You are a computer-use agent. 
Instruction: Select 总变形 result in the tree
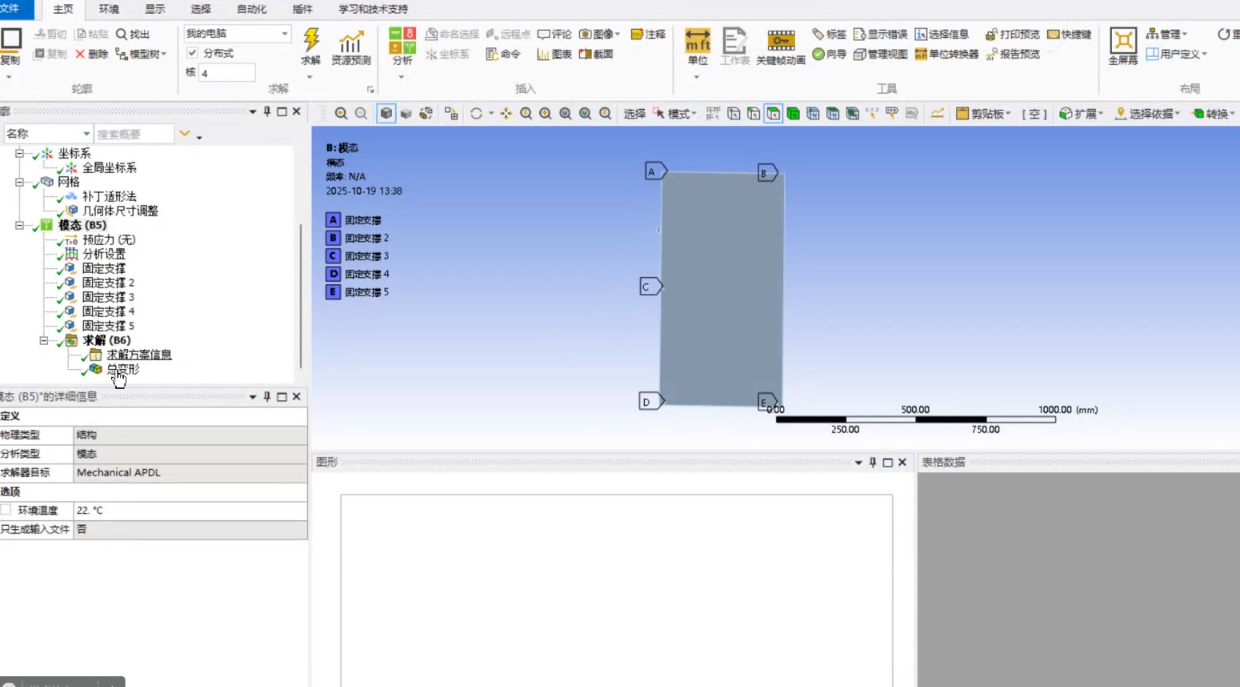tap(122, 369)
